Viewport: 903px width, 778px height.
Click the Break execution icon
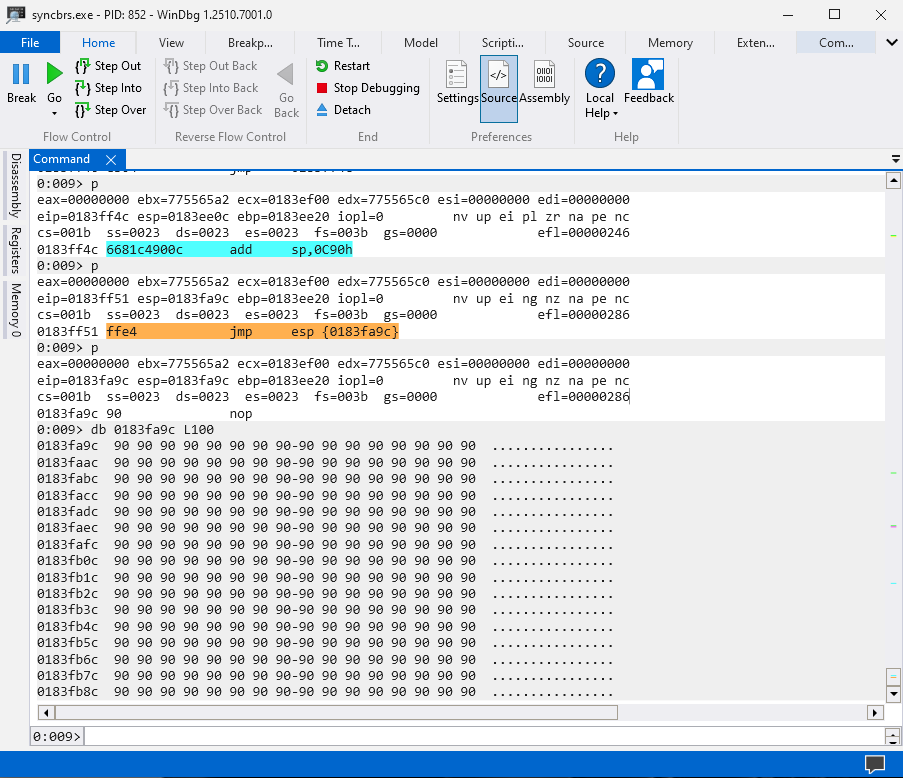pos(21,74)
